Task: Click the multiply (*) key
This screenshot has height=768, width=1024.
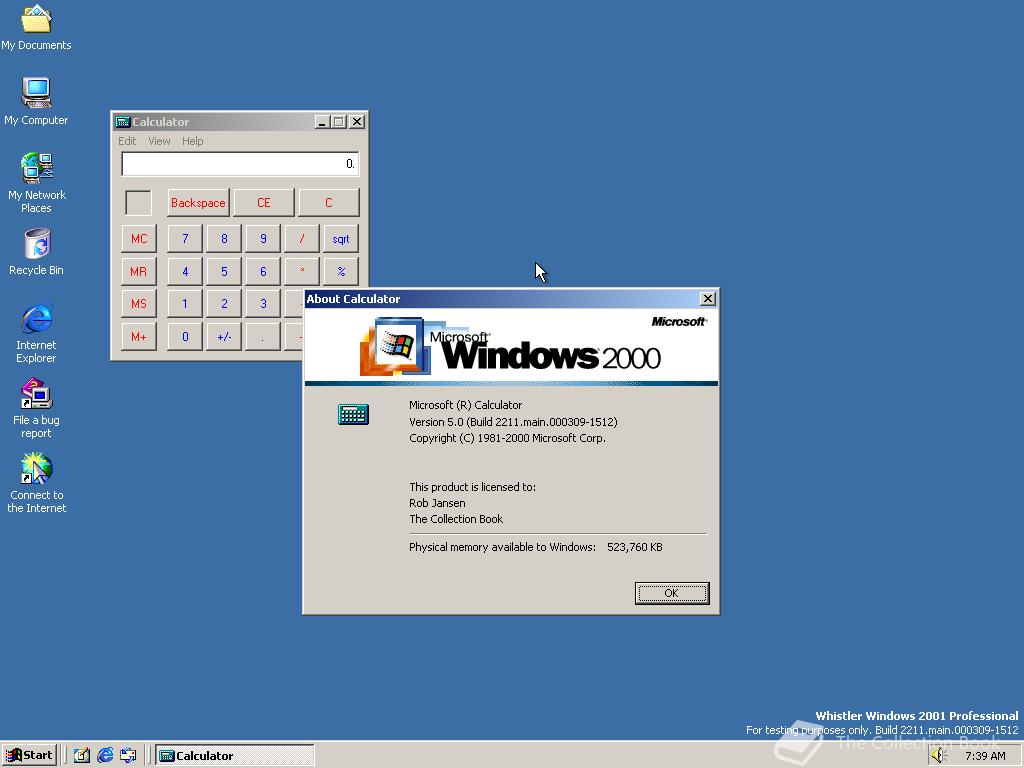Action: click(x=302, y=271)
